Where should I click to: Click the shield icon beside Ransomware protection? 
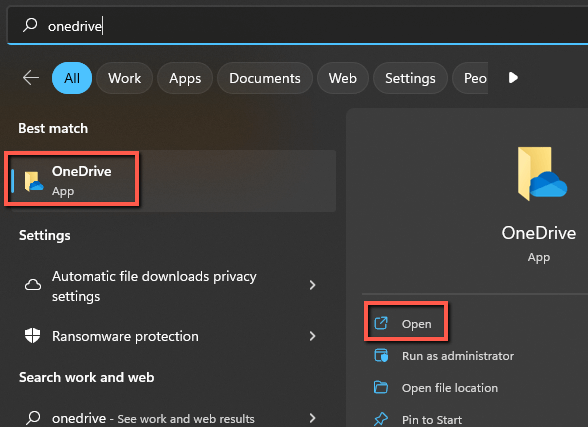point(33,335)
